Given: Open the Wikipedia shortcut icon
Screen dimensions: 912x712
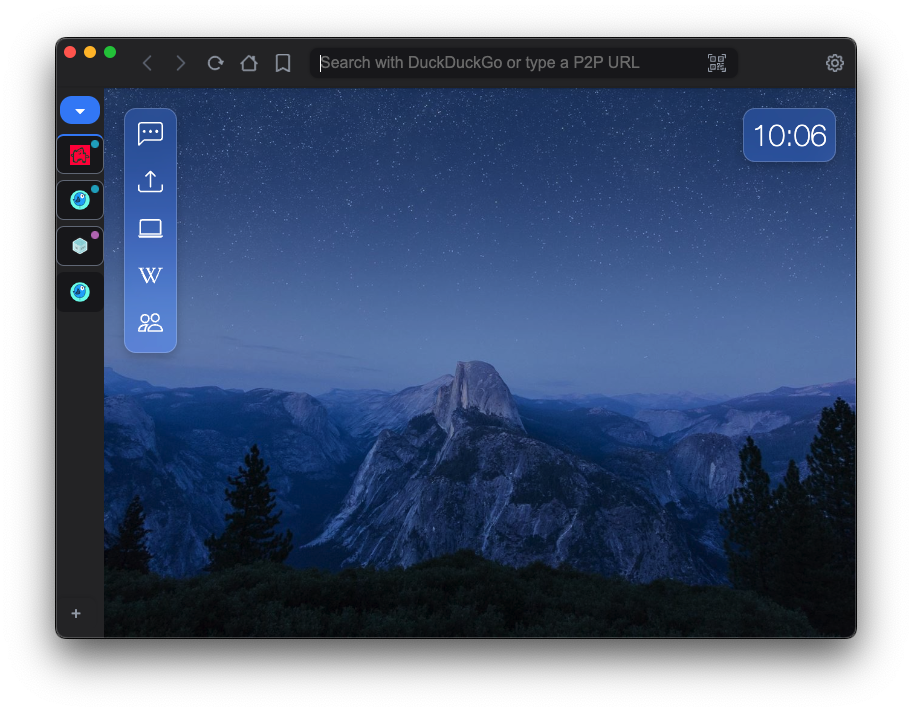Looking at the screenshot, I should [150, 276].
